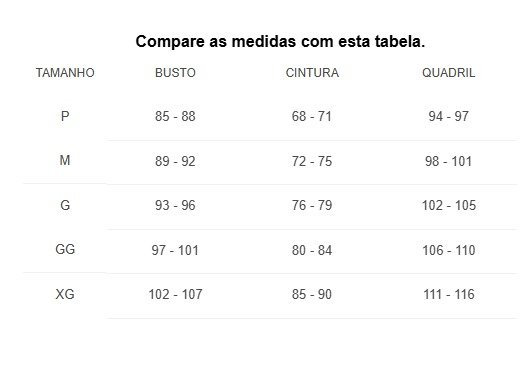Choose the XG size label
The height and width of the screenshot is (365, 523).
point(65,294)
